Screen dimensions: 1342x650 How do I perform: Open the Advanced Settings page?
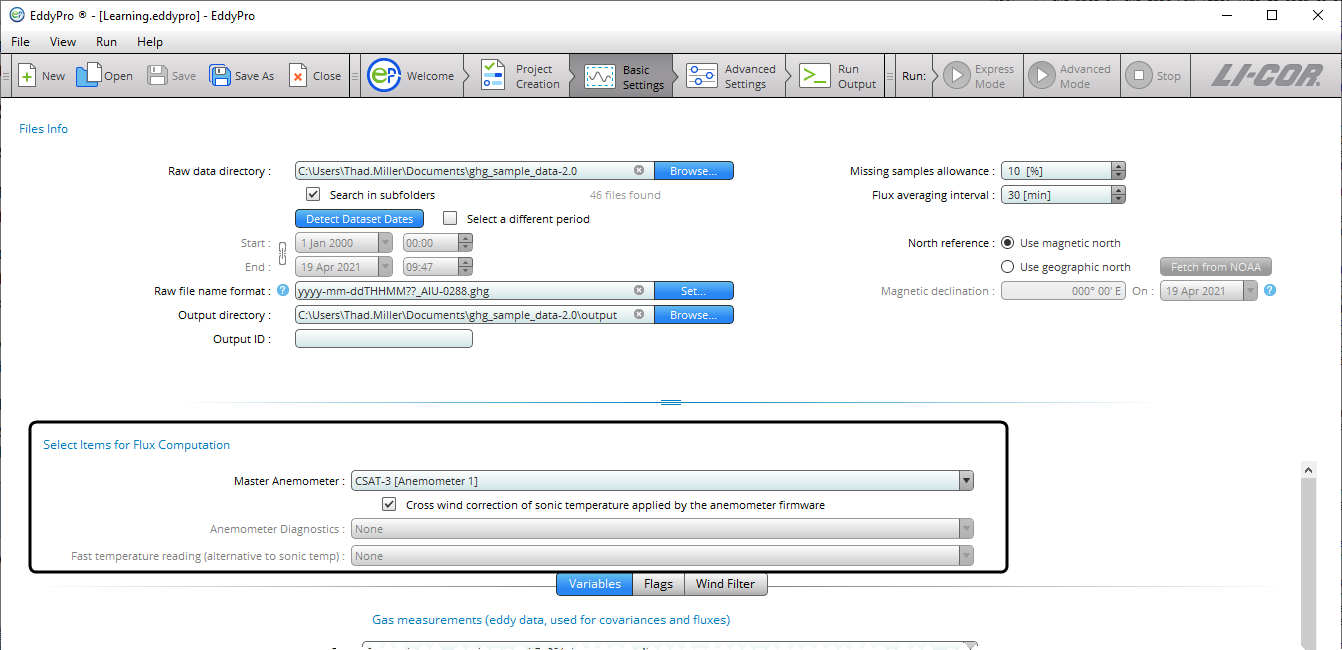pyautogui.click(x=732, y=76)
